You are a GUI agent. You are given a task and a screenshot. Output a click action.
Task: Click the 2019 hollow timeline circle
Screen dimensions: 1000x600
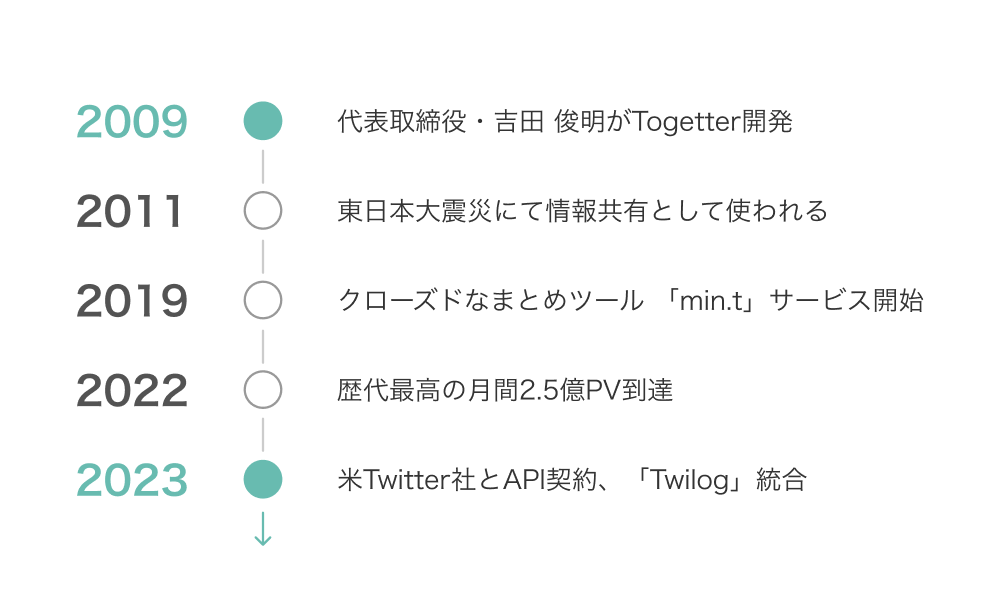pos(263,300)
